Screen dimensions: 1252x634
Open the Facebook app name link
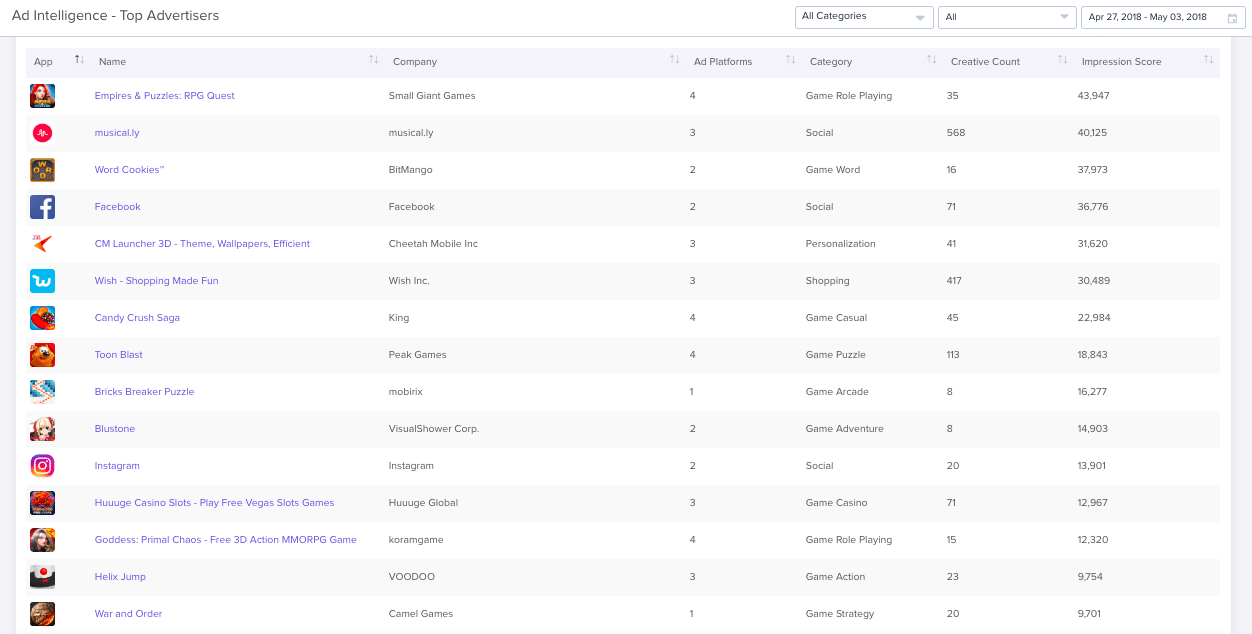click(118, 207)
